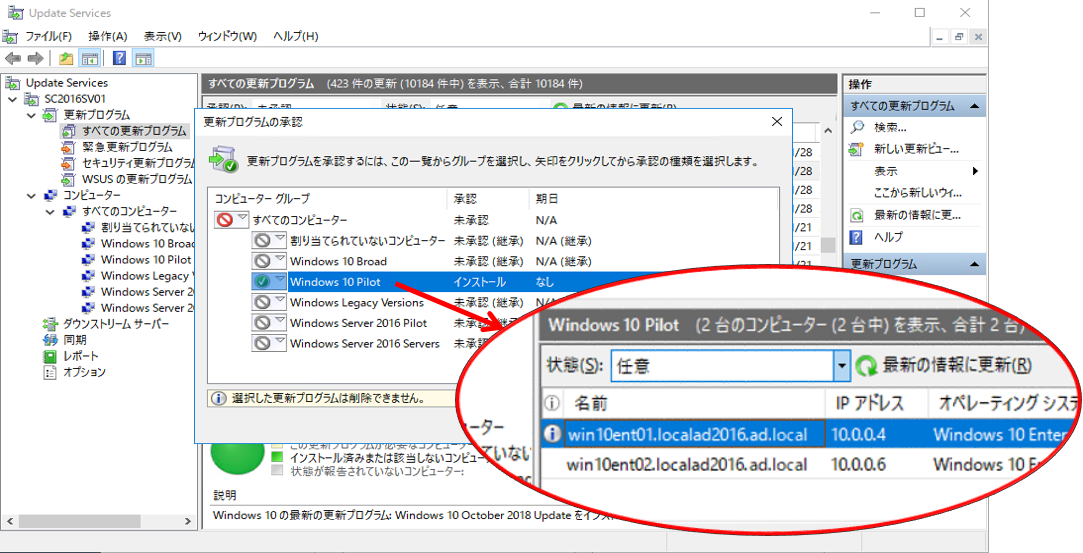Click the info icon beside win10ent01

tap(552, 434)
